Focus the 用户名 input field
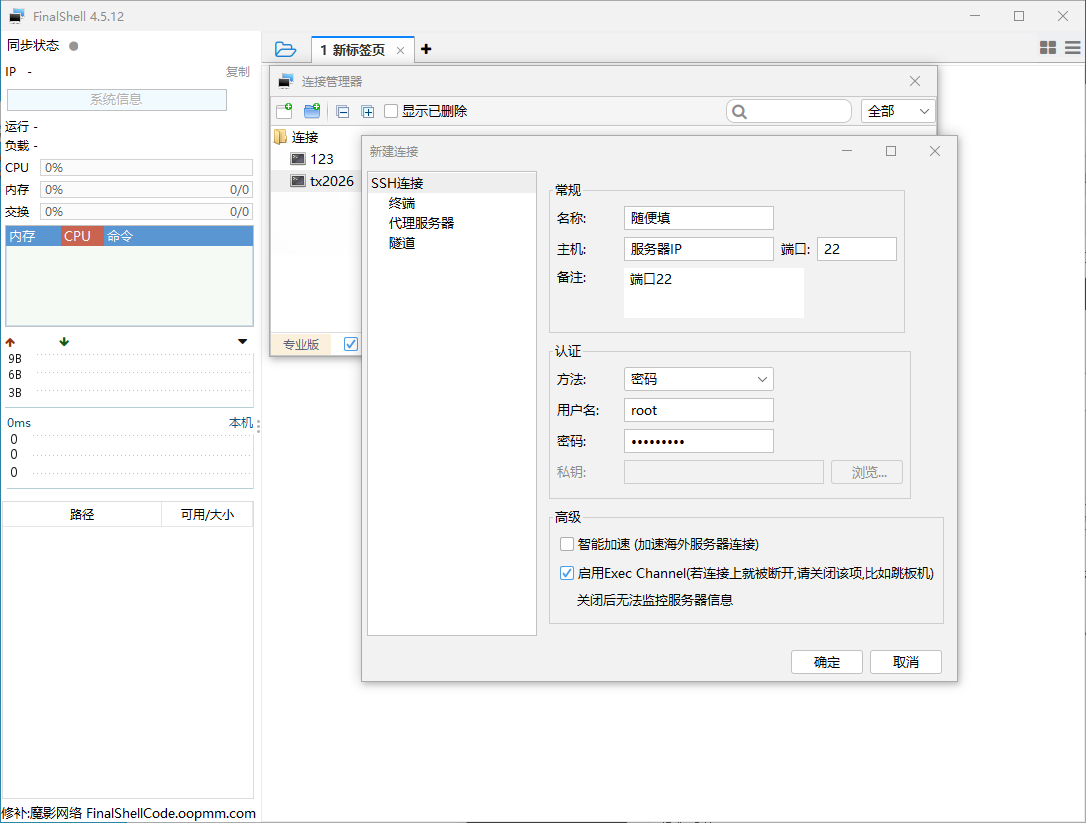The image size is (1086, 823). click(x=698, y=410)
